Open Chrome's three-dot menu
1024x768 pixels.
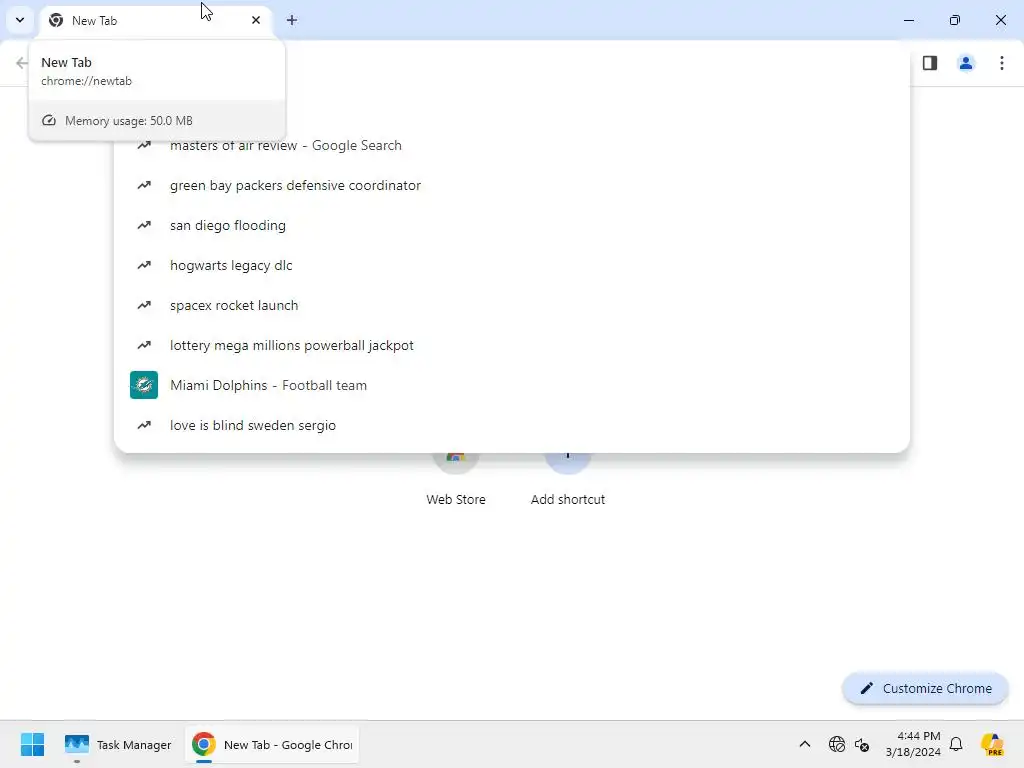1002,63
